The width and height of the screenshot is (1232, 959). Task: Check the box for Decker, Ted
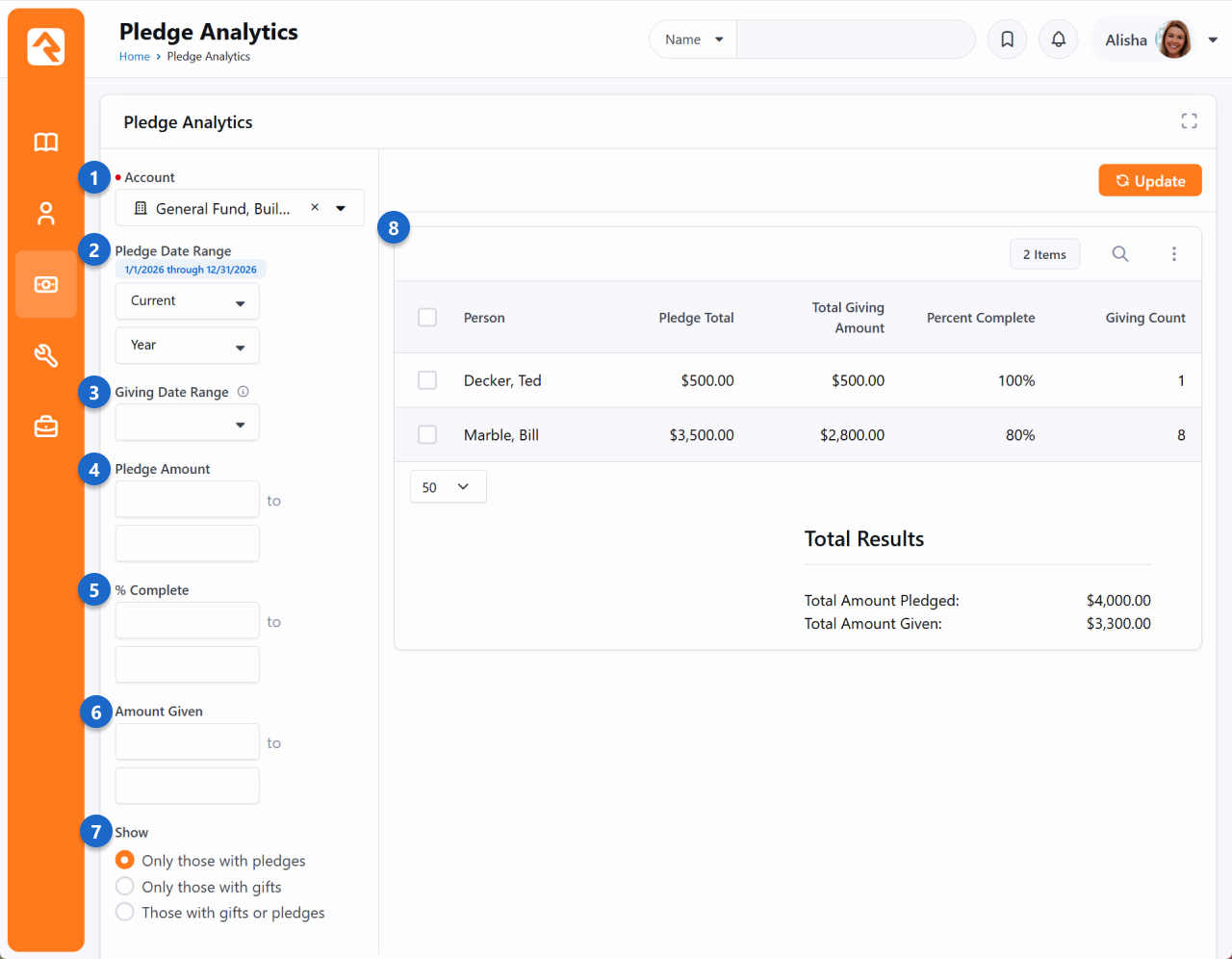(x=427, y=380)
